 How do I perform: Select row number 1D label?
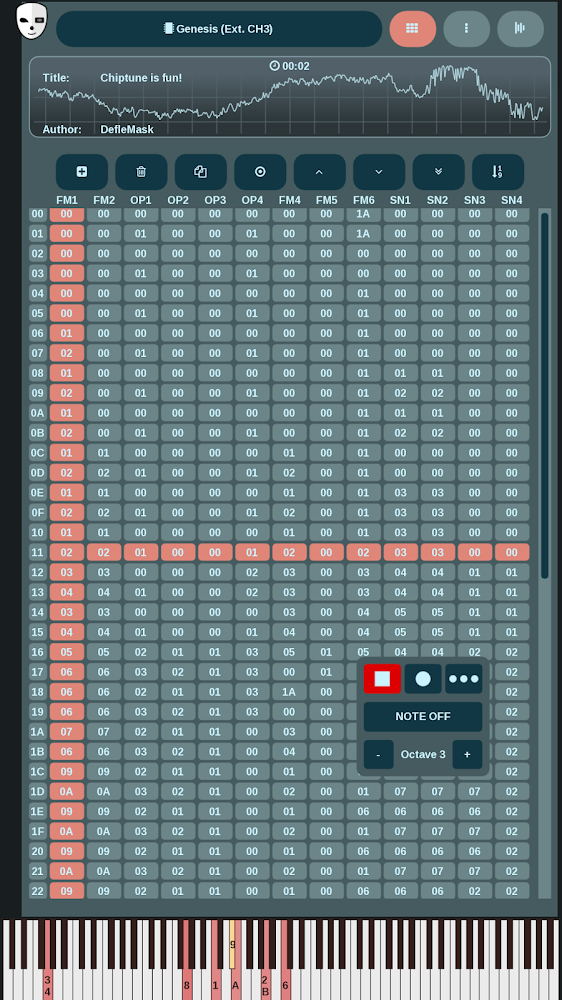coord(38,791)
